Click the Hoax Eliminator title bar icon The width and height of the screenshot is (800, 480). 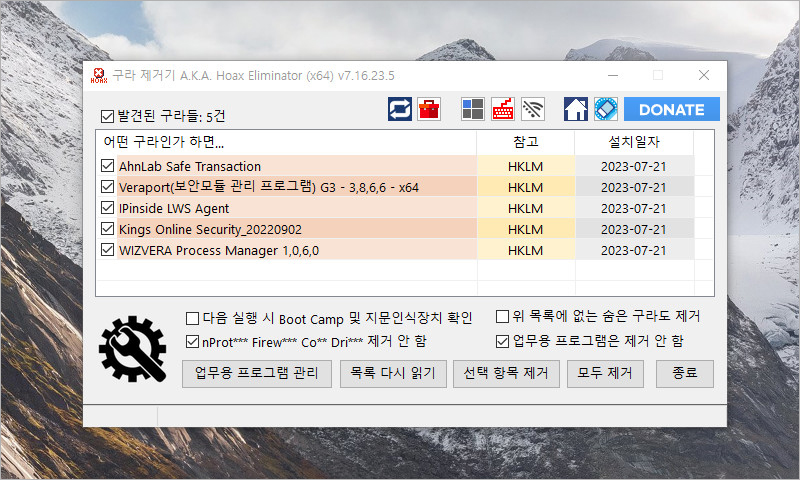click(99, 75)
